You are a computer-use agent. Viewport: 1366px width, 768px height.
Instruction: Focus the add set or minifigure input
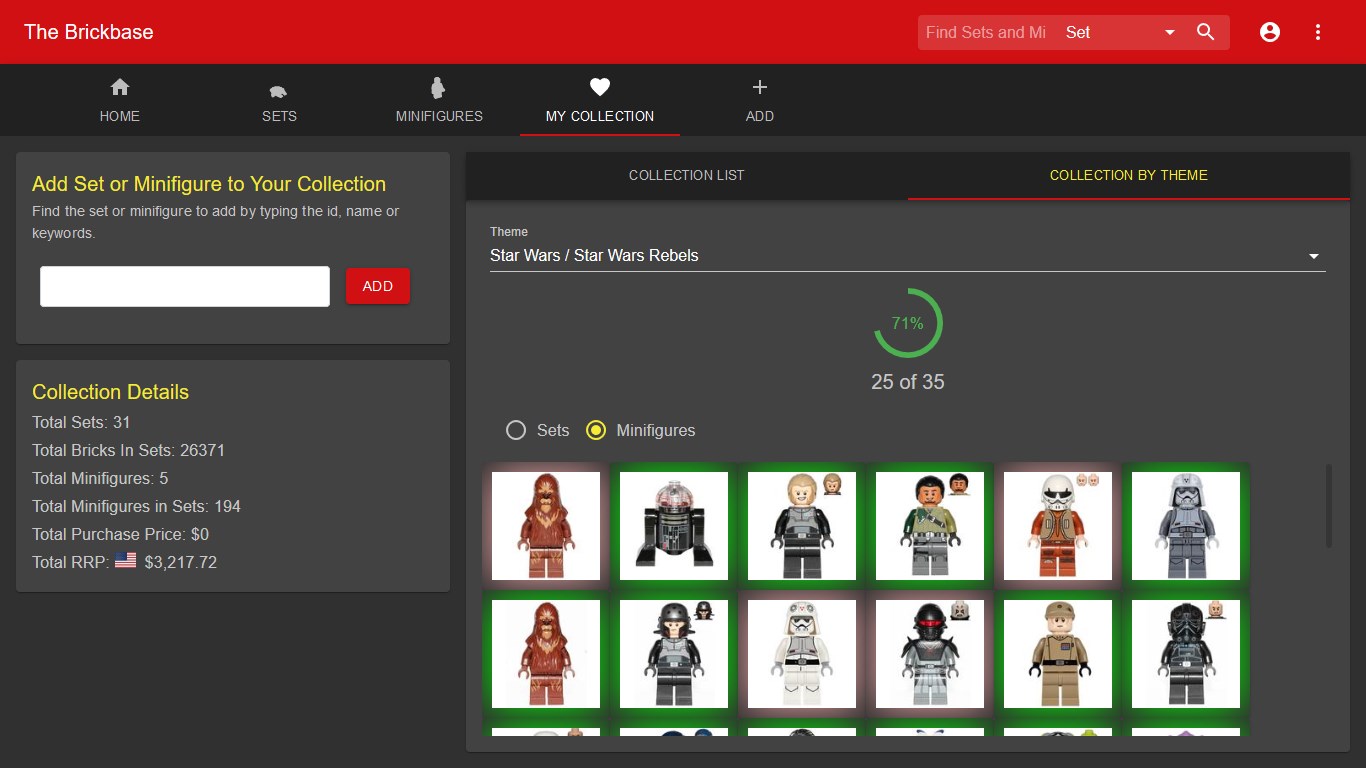coord(185,286)
